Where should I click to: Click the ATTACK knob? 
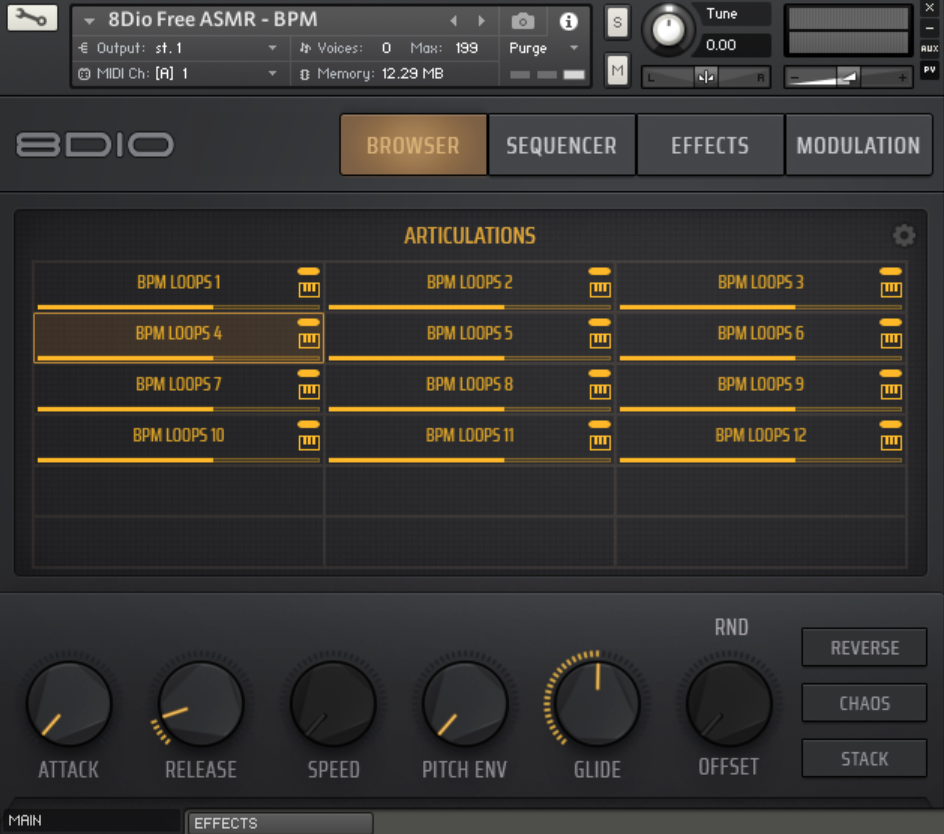click(69, 703)
